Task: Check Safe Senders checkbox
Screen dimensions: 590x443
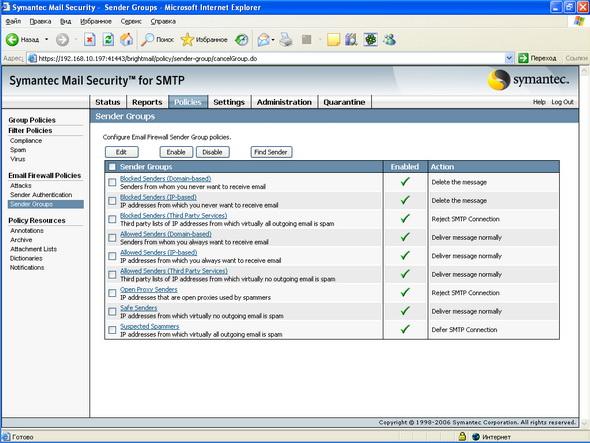Action: point(112,312)
